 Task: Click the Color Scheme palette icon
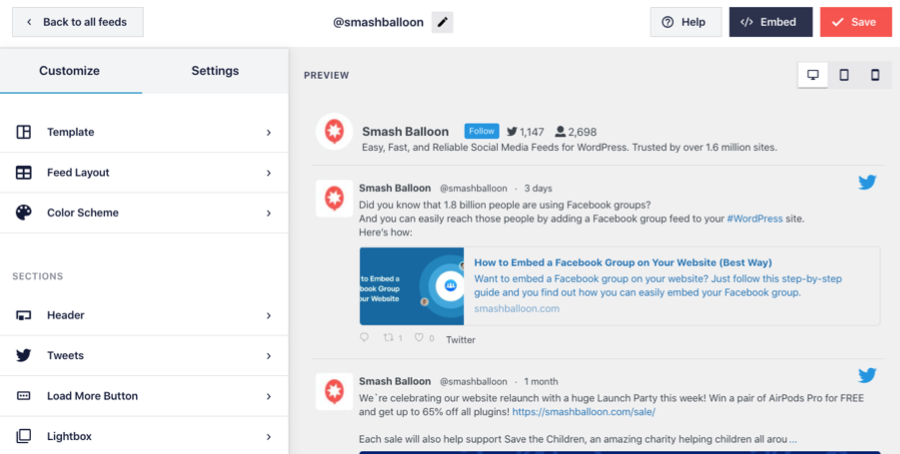(24, 213)
